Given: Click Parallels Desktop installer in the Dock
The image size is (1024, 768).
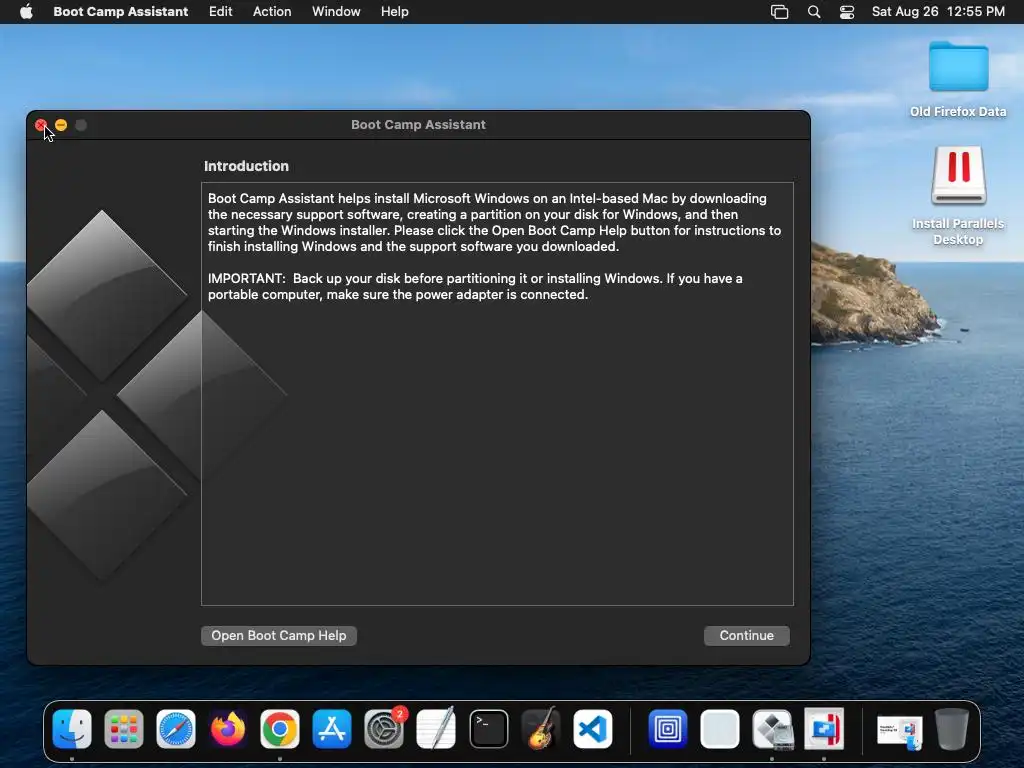Looking at the screenshot, I should coord(824,729).
